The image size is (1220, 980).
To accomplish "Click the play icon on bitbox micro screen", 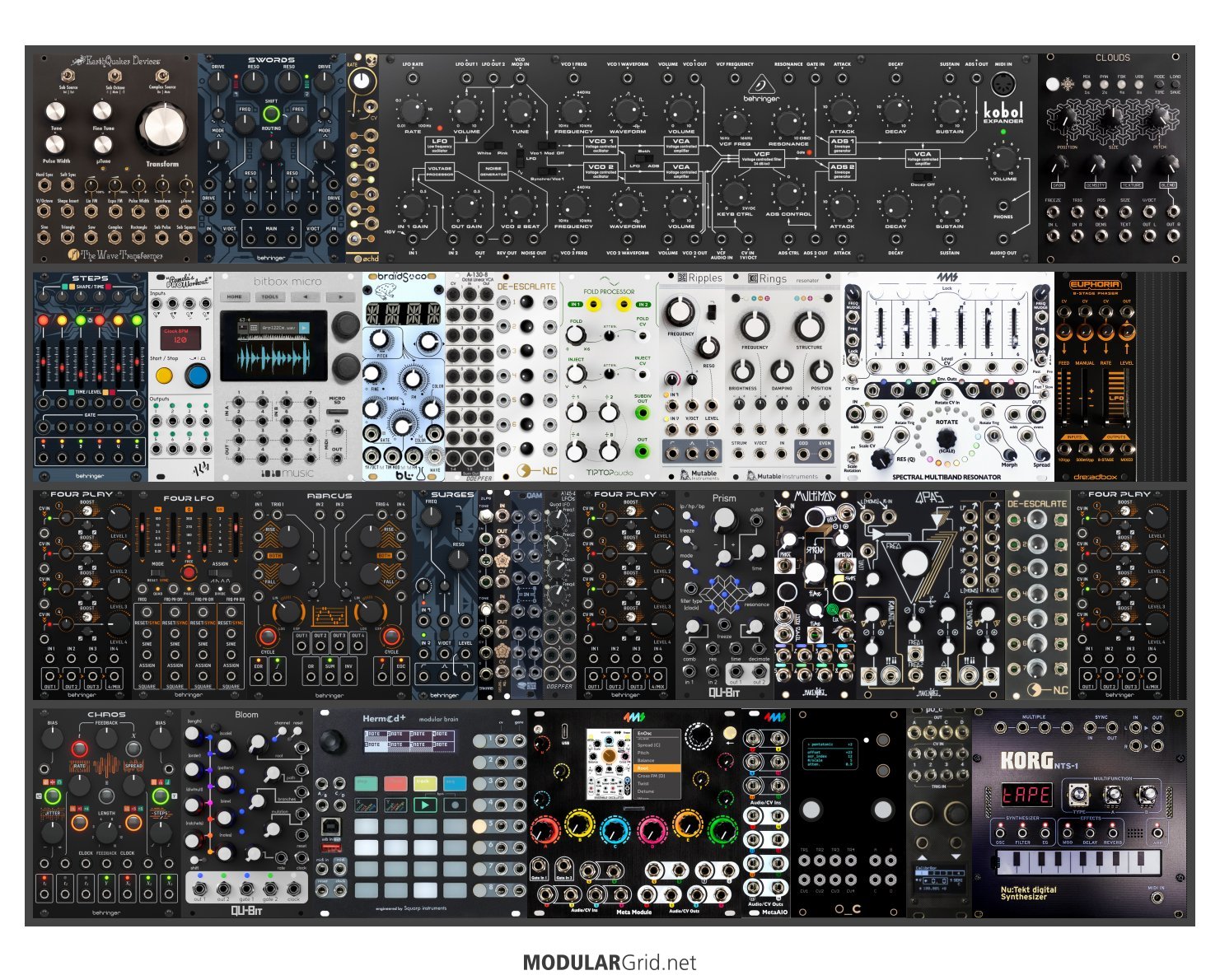I will [304, 329].
